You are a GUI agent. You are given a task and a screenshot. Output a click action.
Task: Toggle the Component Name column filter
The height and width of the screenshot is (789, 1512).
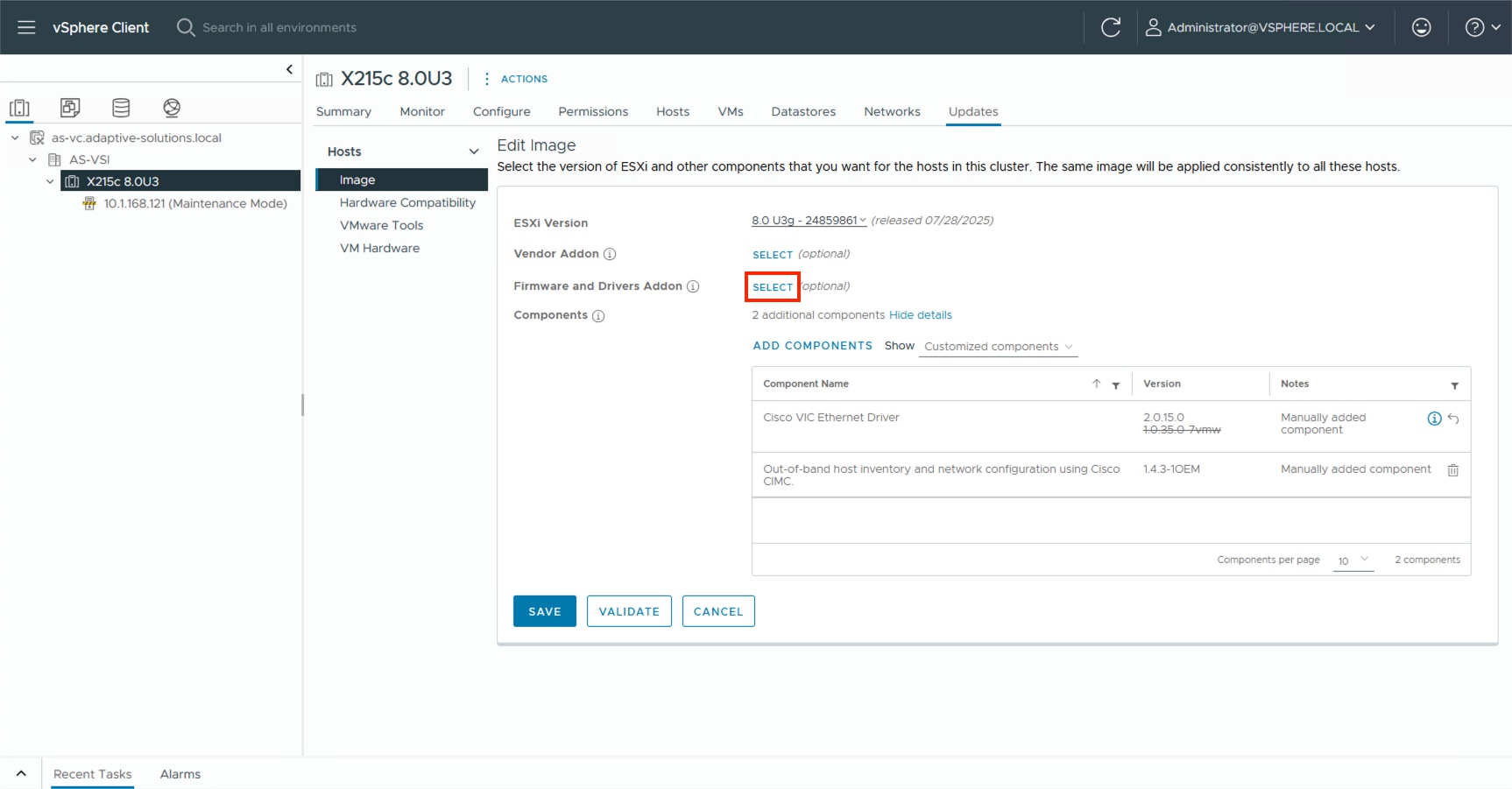[1116, 385]
